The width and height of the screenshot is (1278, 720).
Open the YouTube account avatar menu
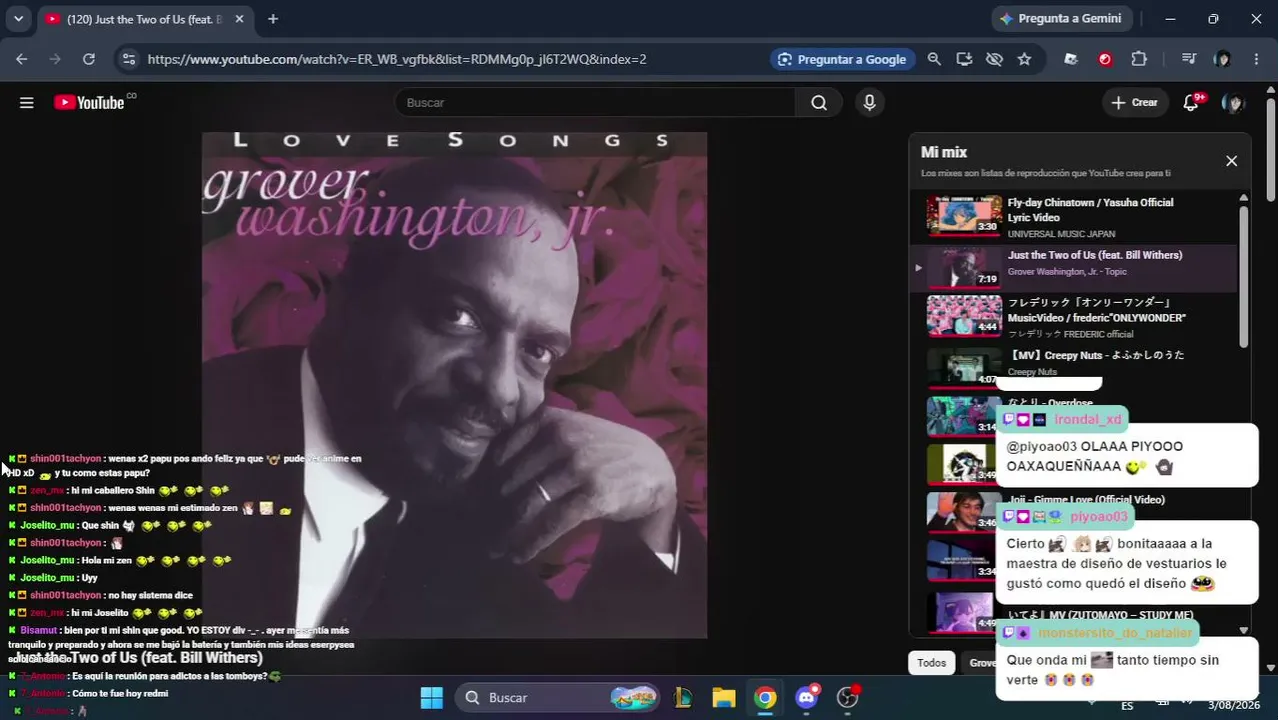[1233, 102]
